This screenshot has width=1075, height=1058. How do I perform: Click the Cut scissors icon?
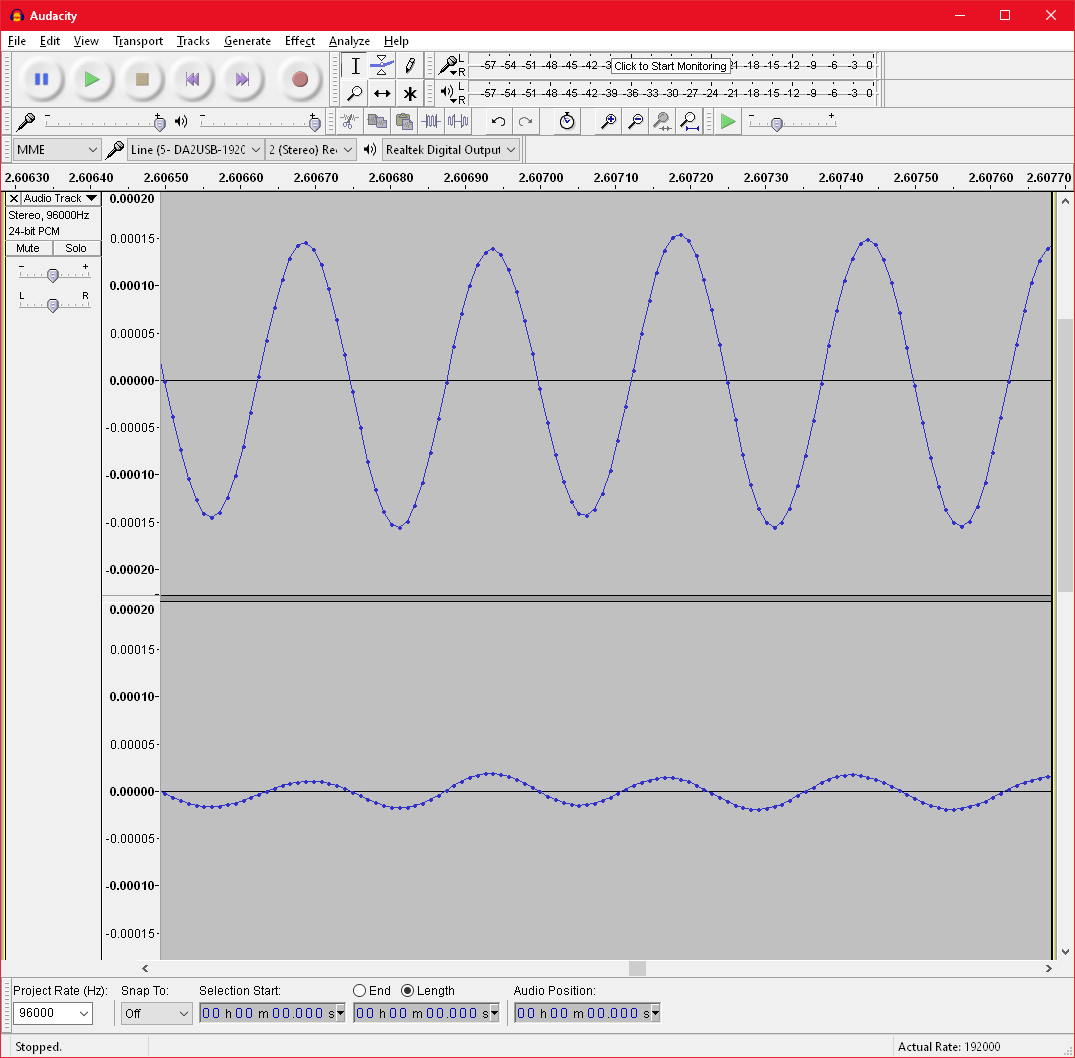pyautogui.click(x=349, y=122)
